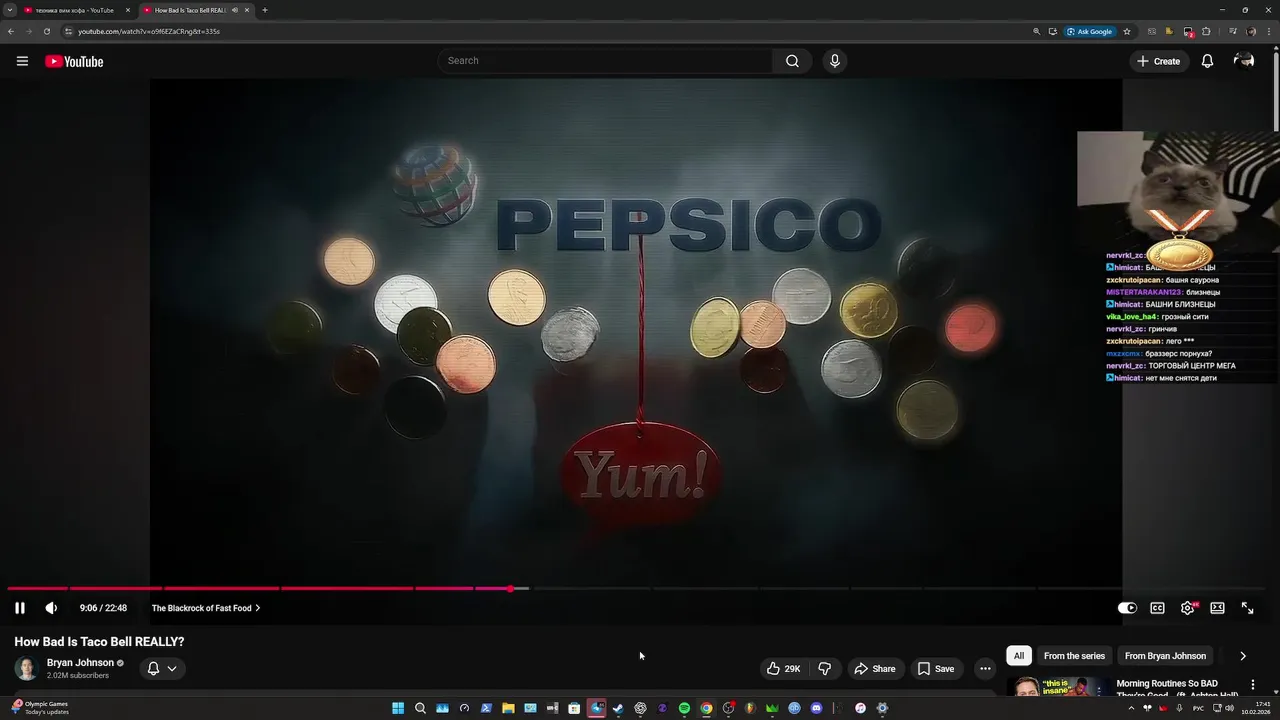The width and height of the screenshot is (1280, 720).
Task: Open Olympic Games widget on taskbar
Action: click(40, 707)
